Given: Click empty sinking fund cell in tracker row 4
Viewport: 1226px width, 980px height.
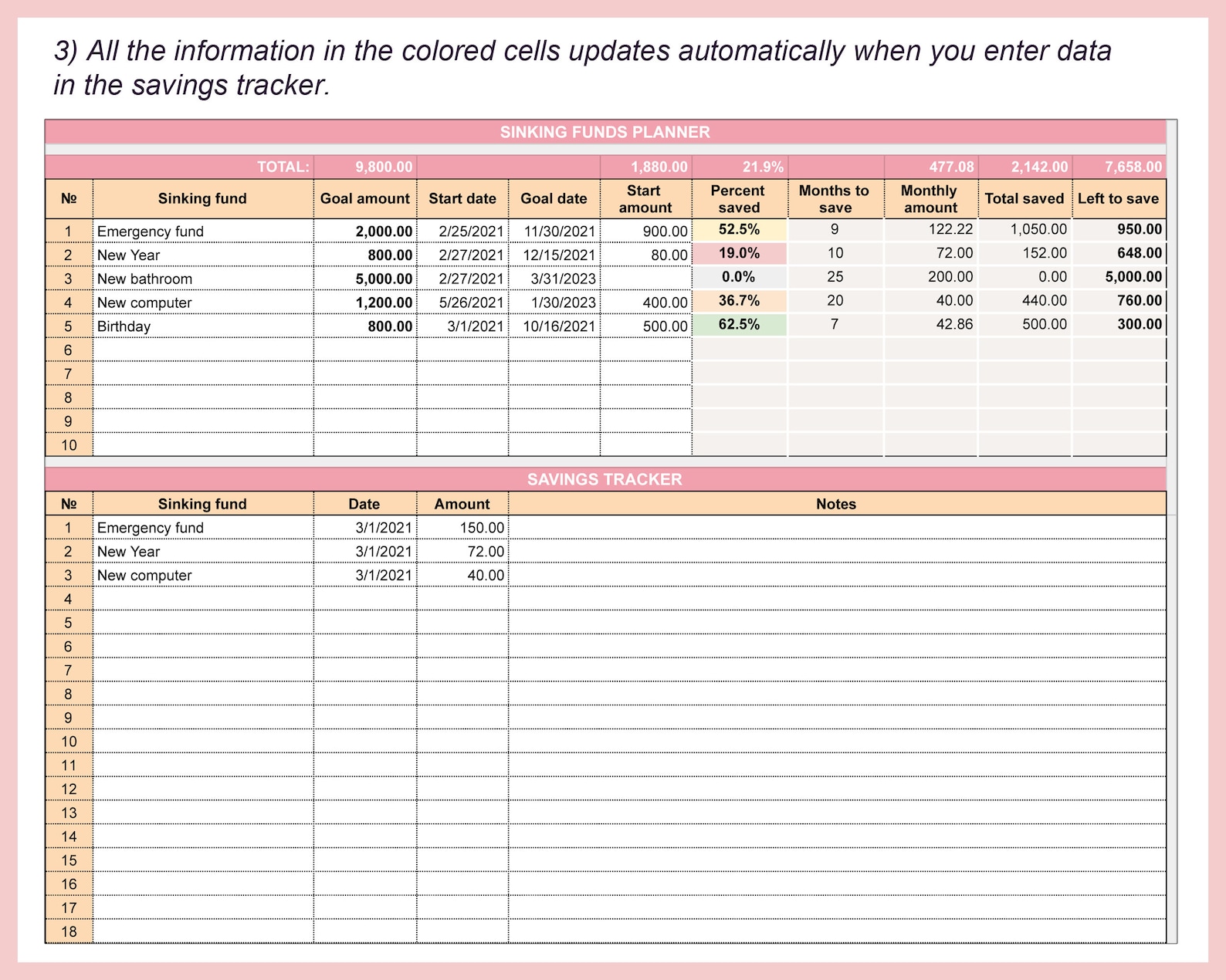Looking at the screenshot, I should click(x=203, y=599).
